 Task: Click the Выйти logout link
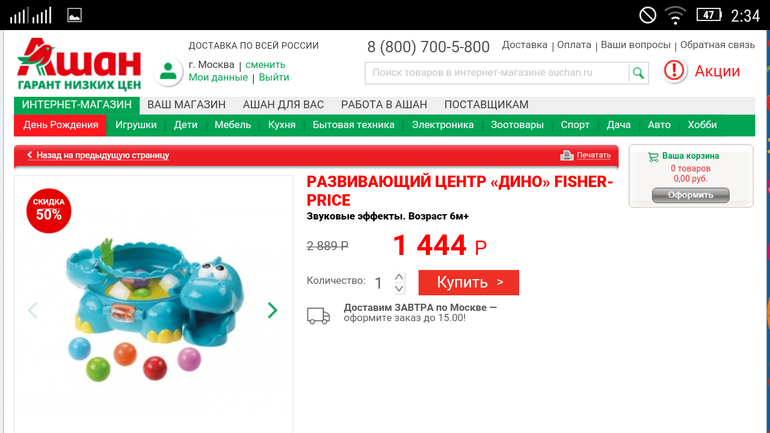click(x=274, y=78)
